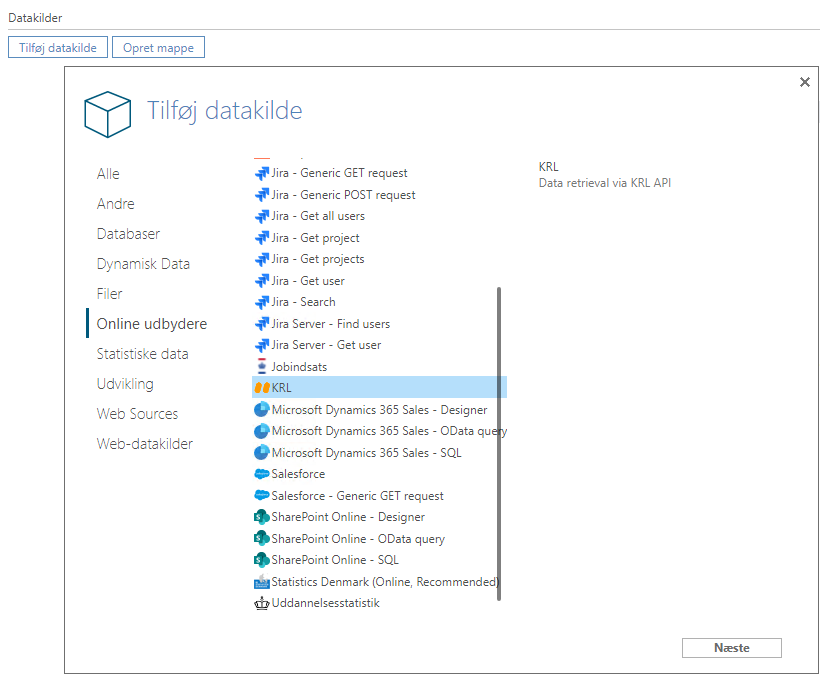
Task: Click the orange KRL icon
Action: tap(262, 388)
